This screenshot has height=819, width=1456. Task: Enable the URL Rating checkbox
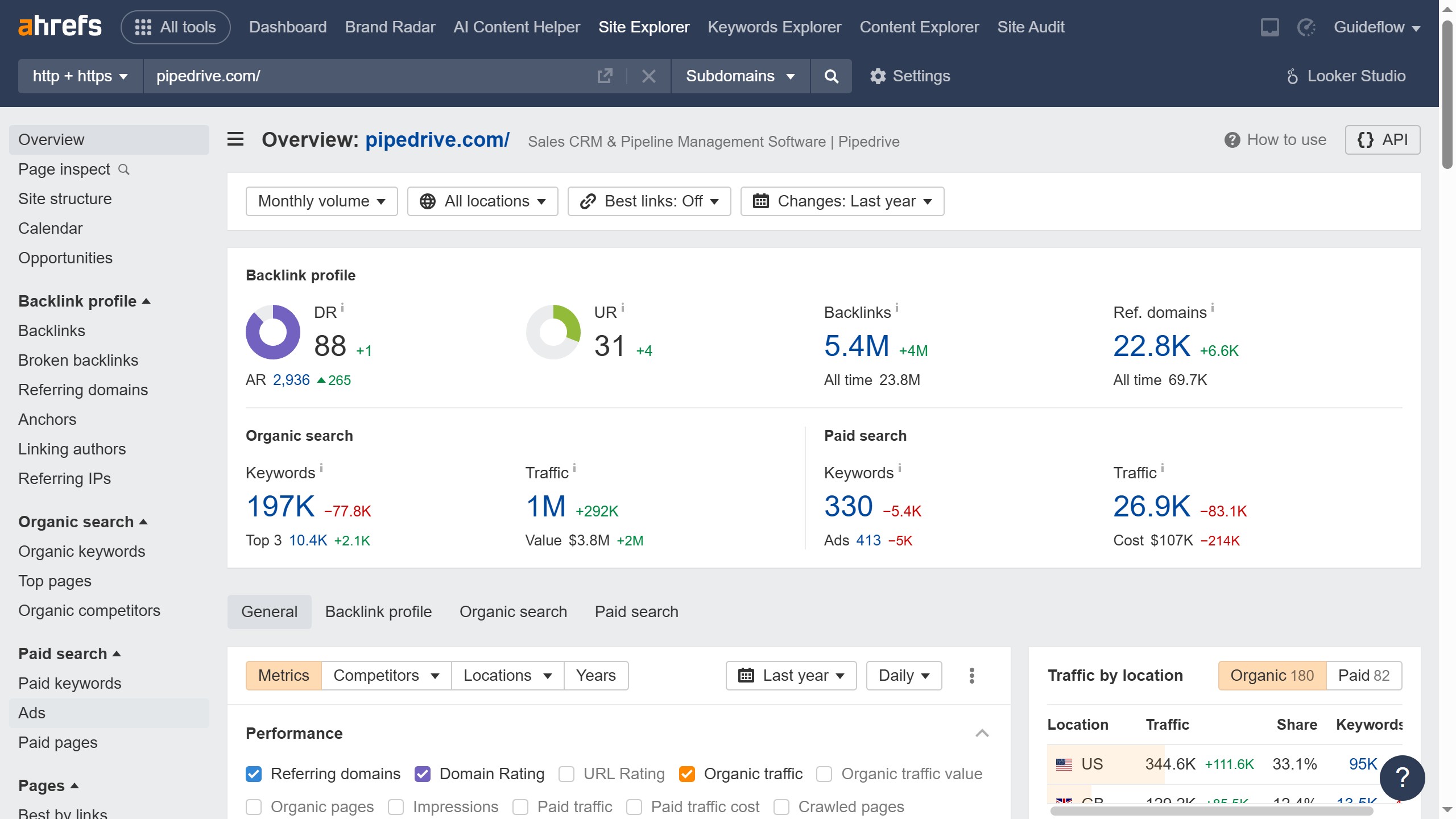[x=566, y=774]
